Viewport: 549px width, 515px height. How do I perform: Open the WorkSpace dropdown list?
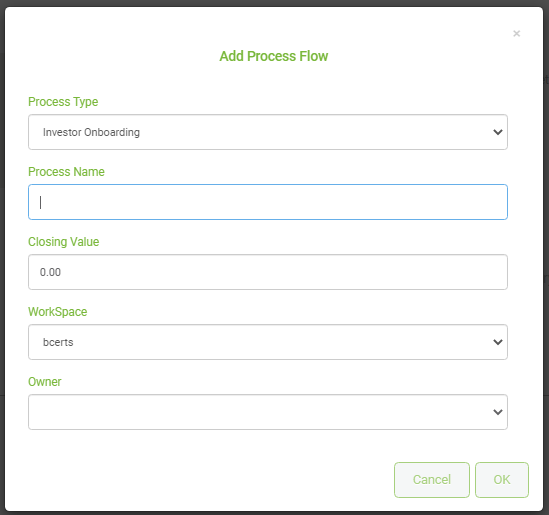click(x=268, y=342)
